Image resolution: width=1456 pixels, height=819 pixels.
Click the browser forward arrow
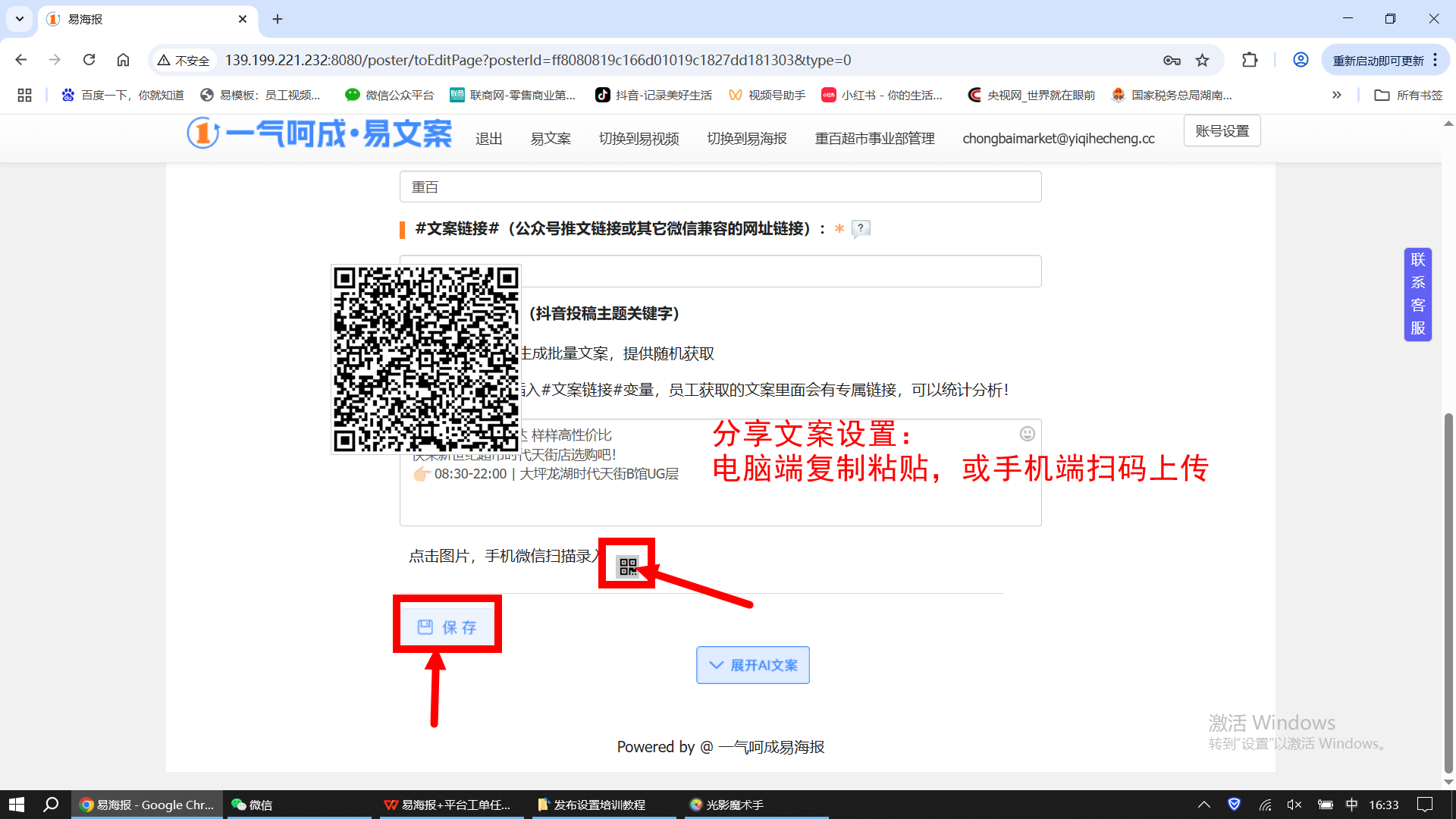(x=55, y=60)
